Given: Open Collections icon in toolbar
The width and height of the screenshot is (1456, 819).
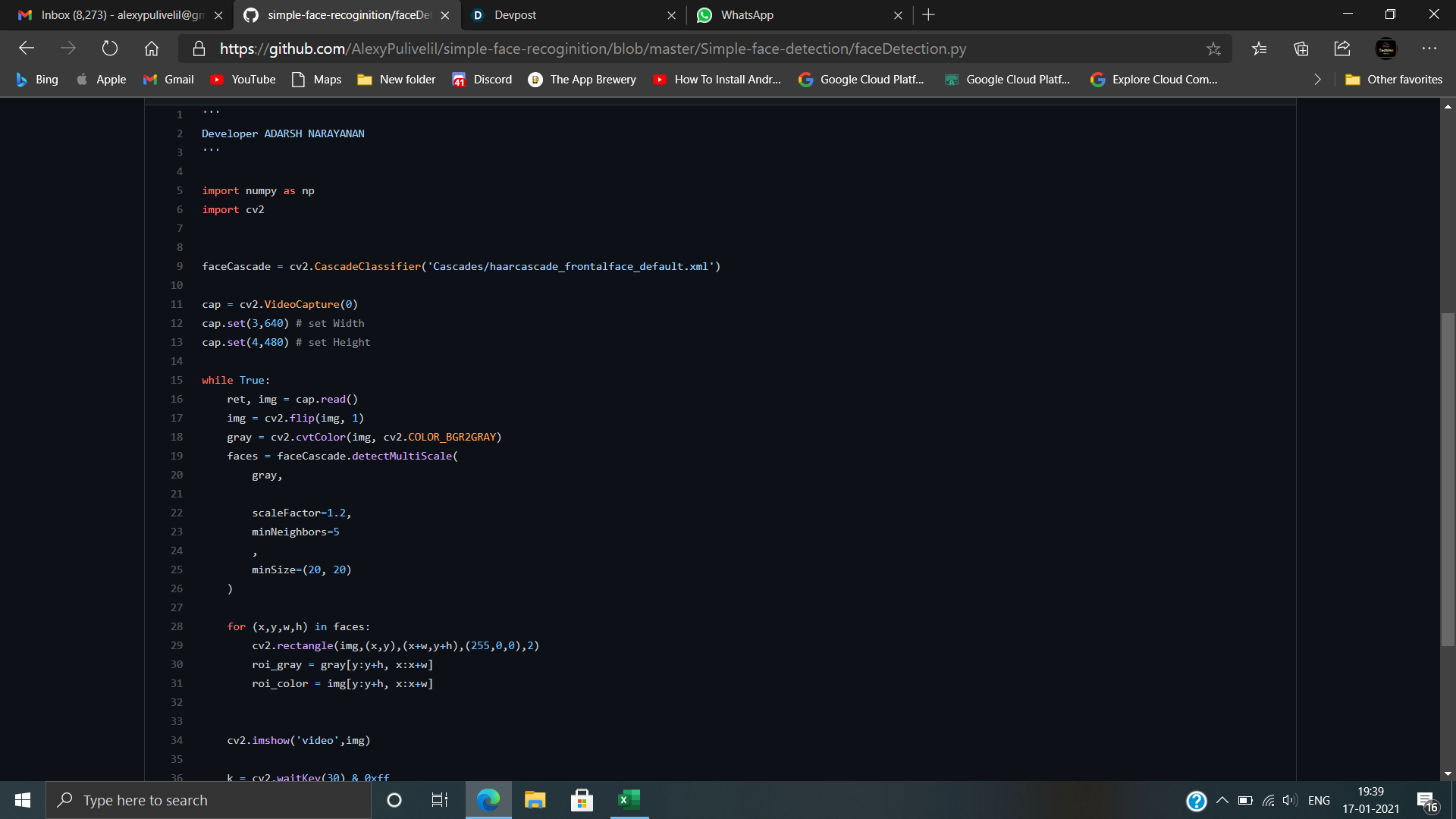Looking at the screenshot, I should 1301,49.
